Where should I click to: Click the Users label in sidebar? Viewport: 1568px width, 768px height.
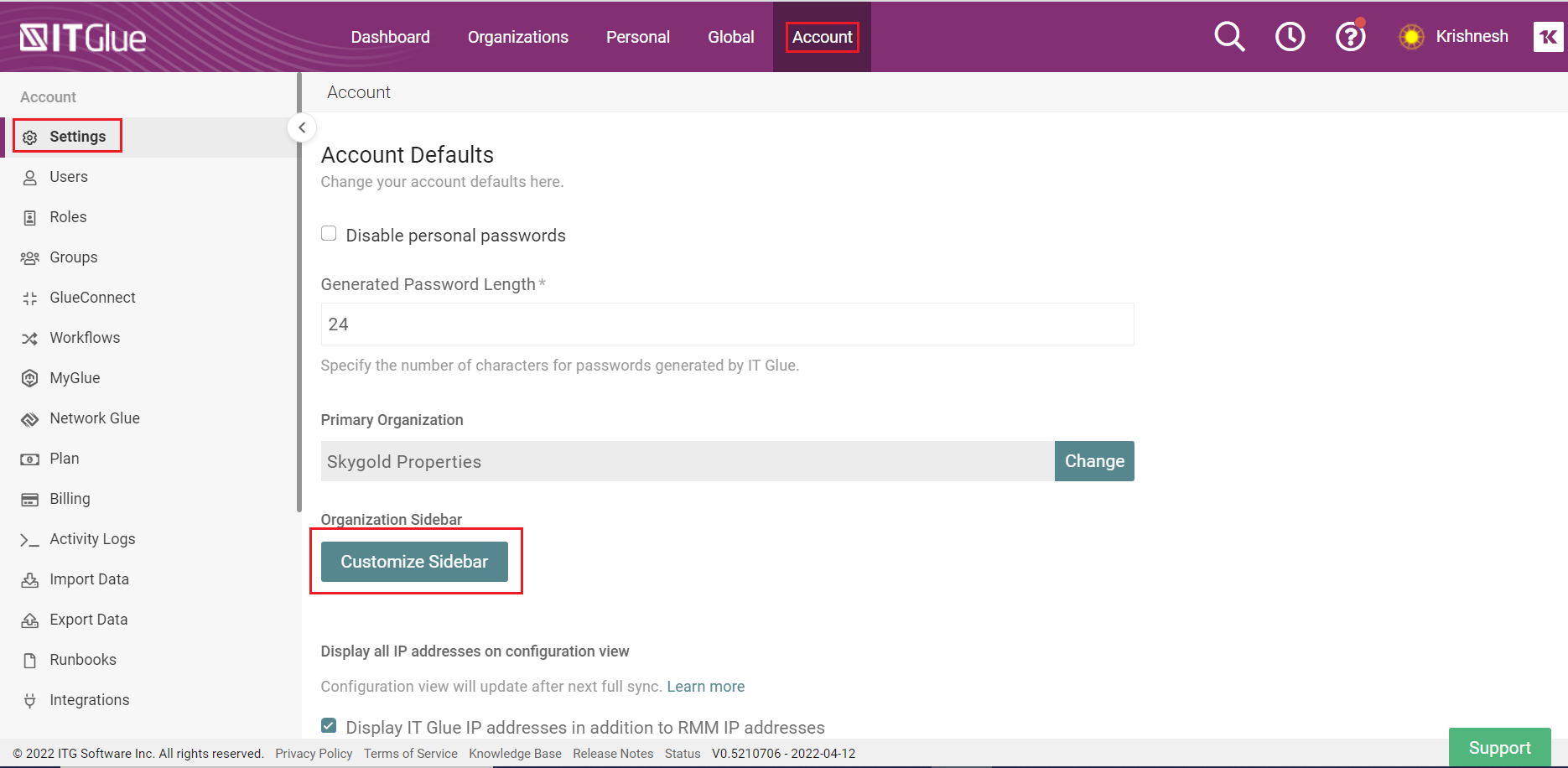[69, 177]
